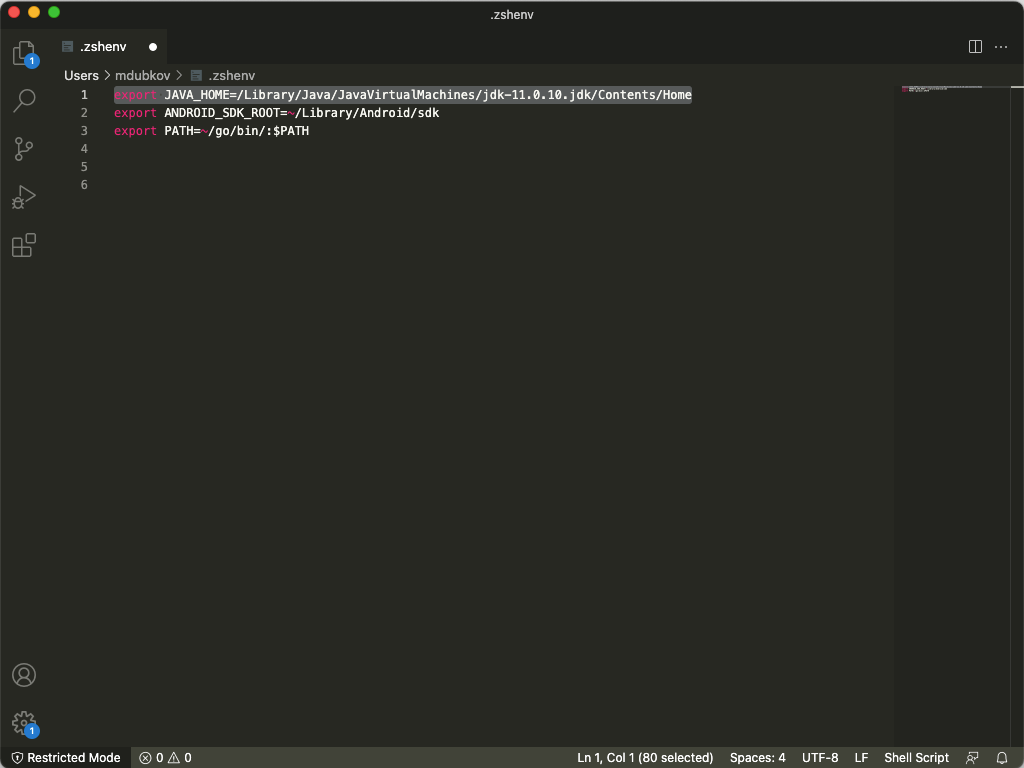Click the Restricted Mode status button
1024x768 pixels.
66,758
